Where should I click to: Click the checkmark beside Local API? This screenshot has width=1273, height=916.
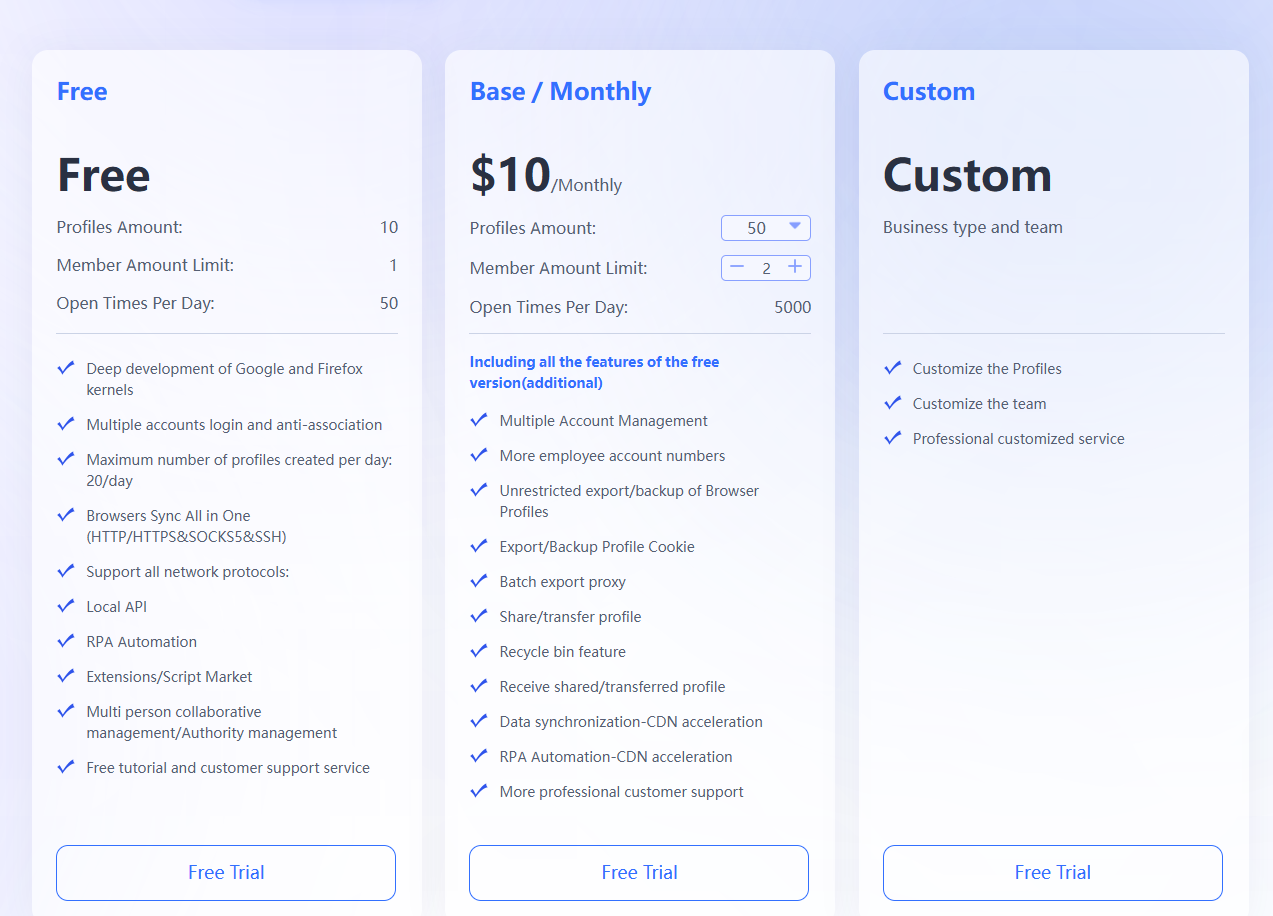[66, 606]
